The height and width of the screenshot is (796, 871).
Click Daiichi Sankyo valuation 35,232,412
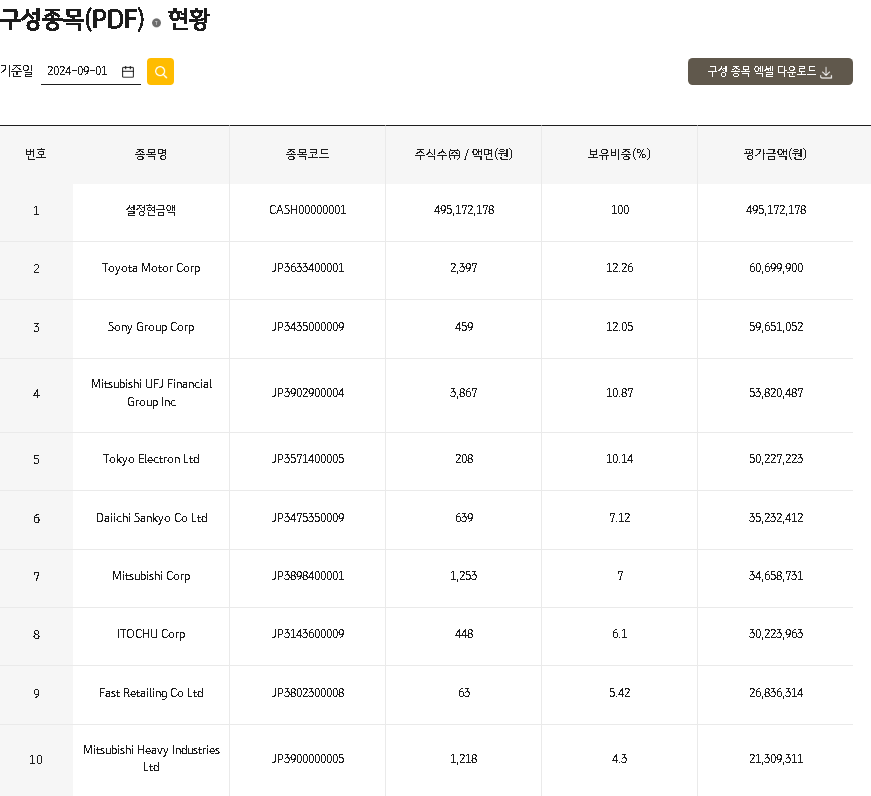[x=776, y=518]
